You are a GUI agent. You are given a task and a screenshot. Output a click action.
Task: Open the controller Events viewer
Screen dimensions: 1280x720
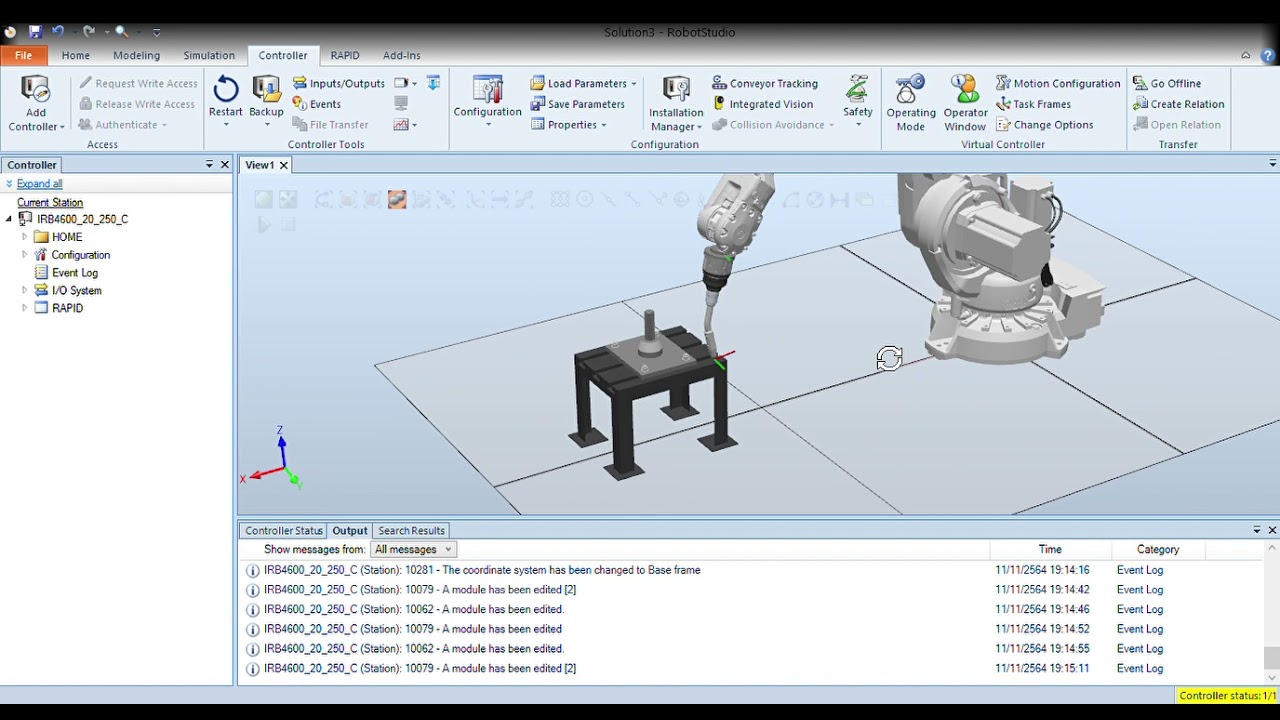(317, 104)
